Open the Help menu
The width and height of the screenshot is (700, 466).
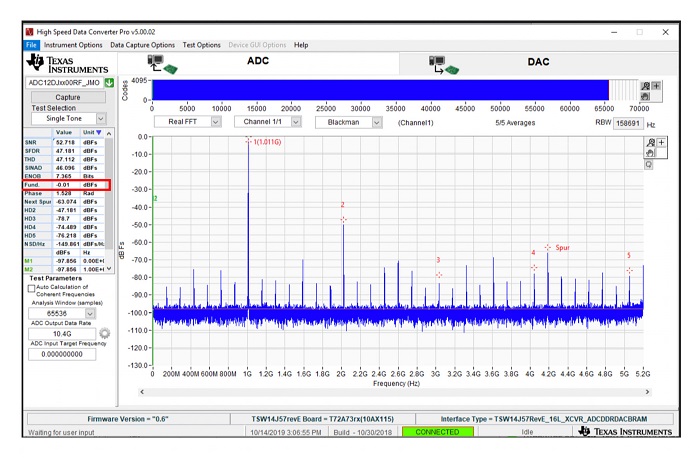(301, 45)
